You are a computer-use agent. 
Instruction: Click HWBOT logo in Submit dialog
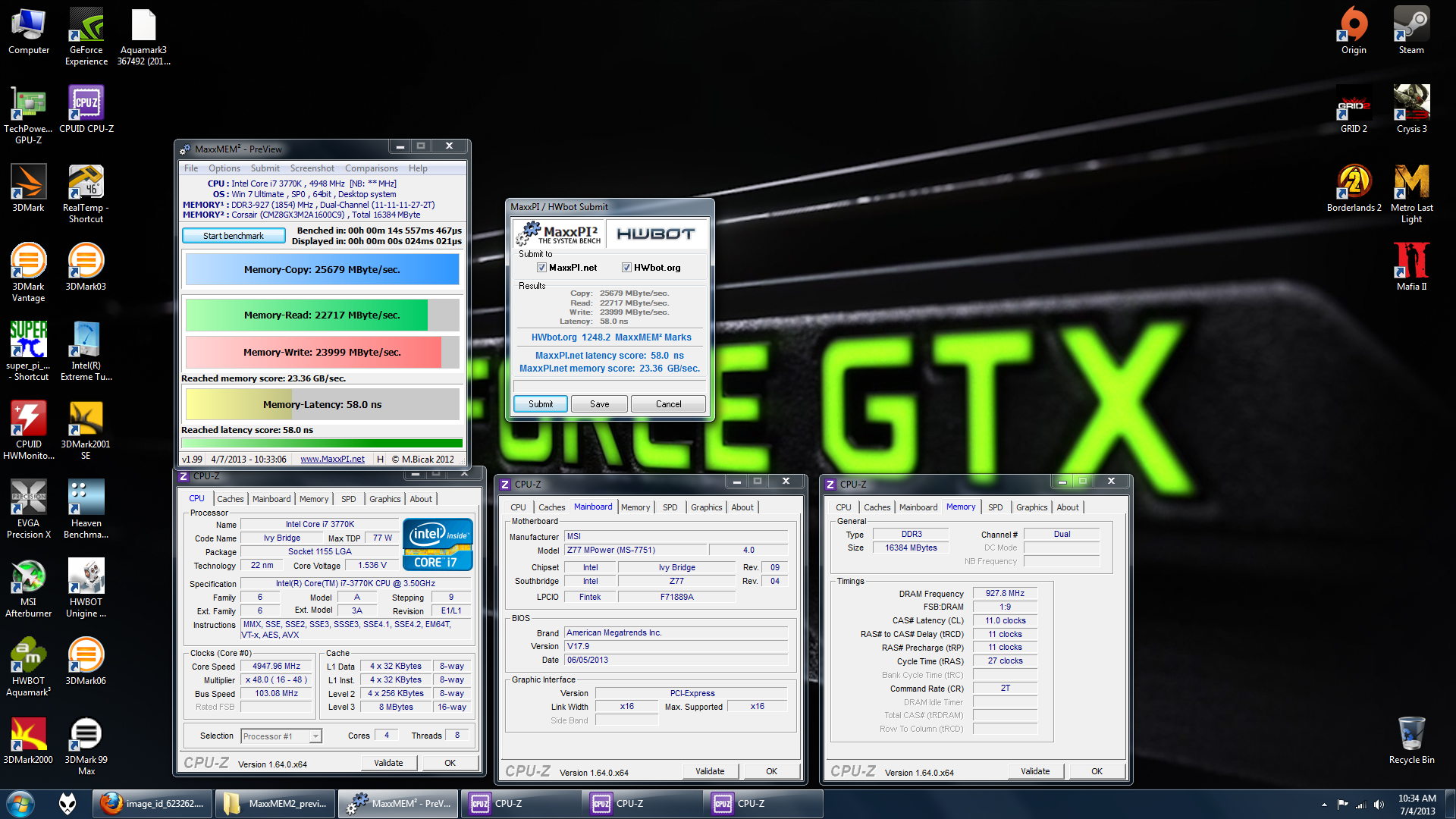[656, 234]
